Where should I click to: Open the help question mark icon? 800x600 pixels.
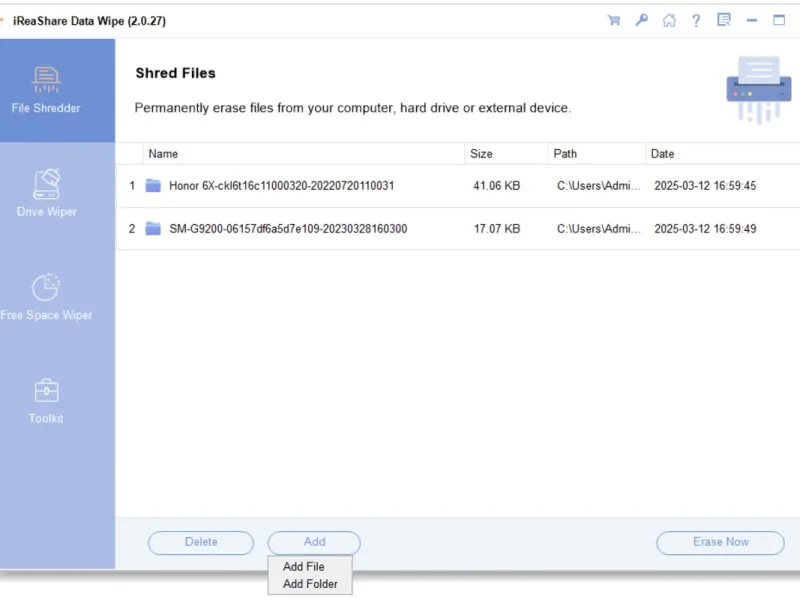pos(696,20)
